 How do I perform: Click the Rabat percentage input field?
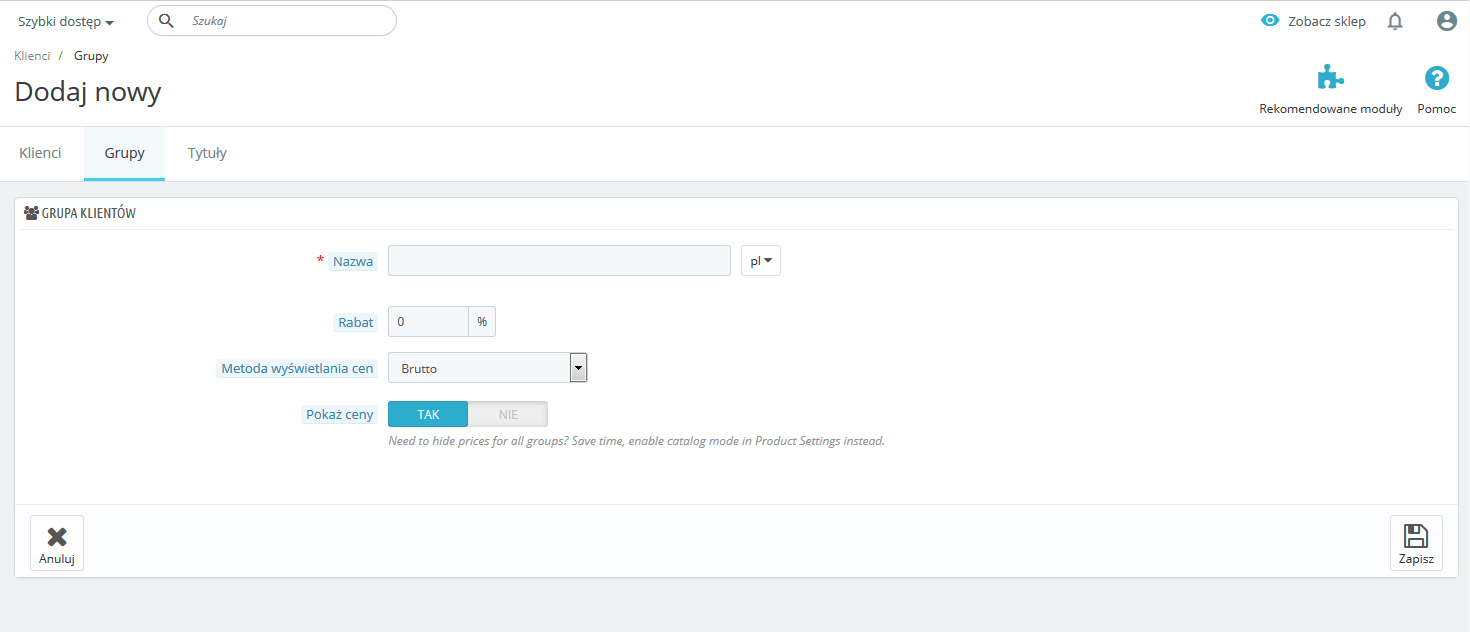coord(428,322)
